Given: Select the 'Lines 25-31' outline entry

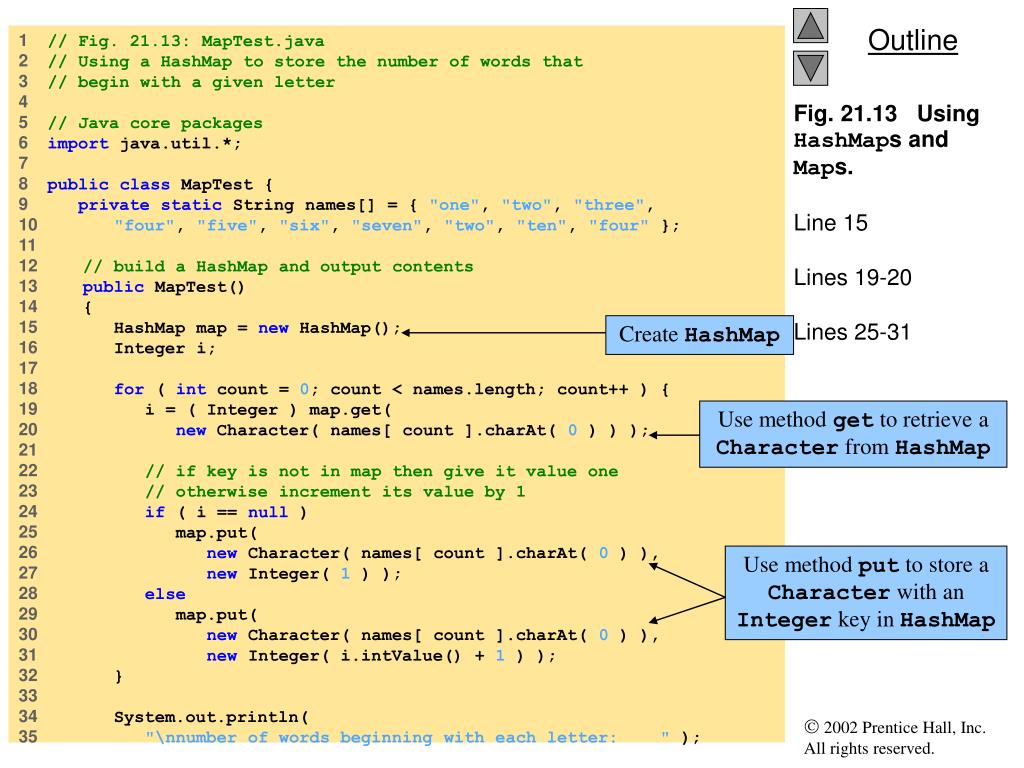Looking at the screenshot, I should pos(852,332).
